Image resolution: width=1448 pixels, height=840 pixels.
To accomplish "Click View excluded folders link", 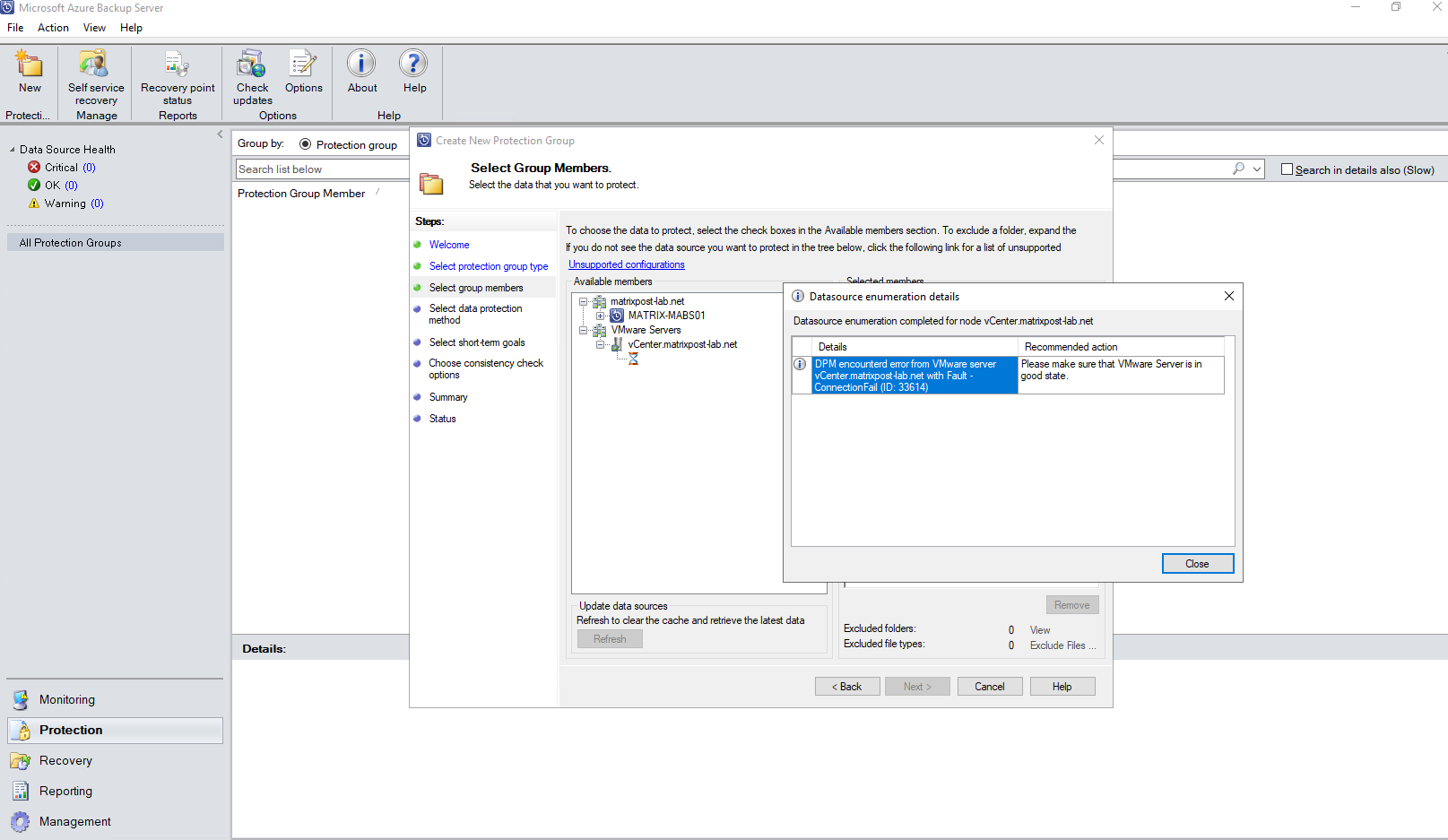I will coord(1040,630).
